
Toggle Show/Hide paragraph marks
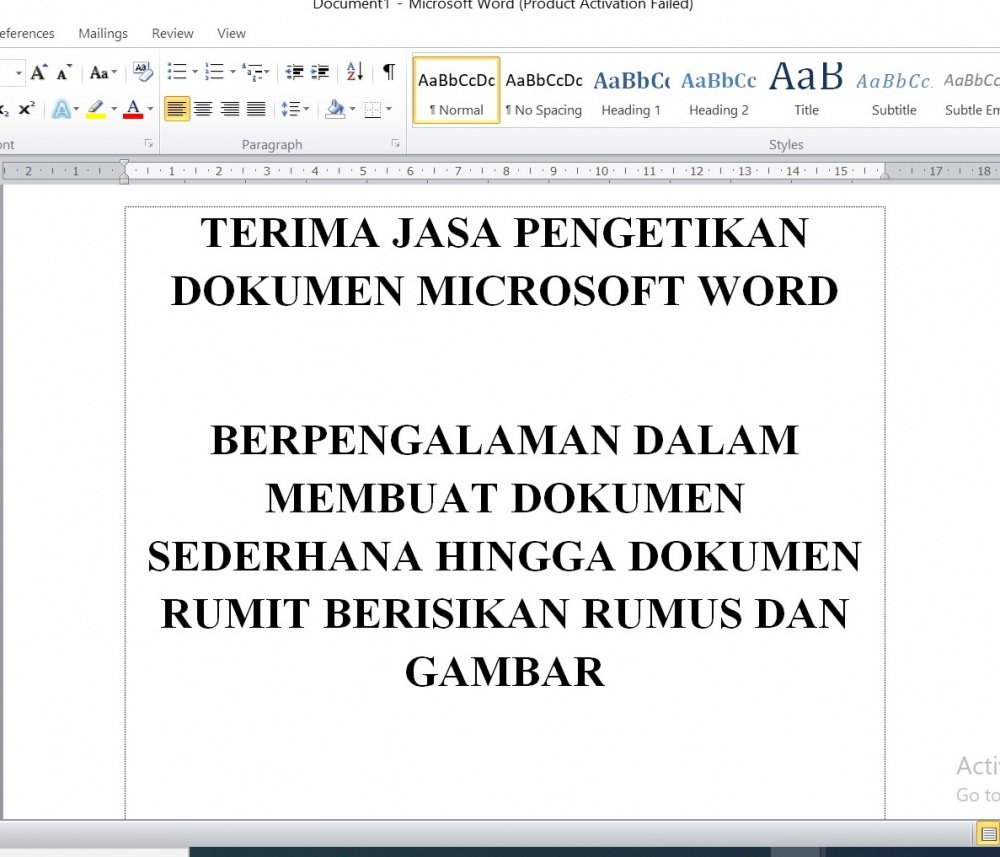388,71
